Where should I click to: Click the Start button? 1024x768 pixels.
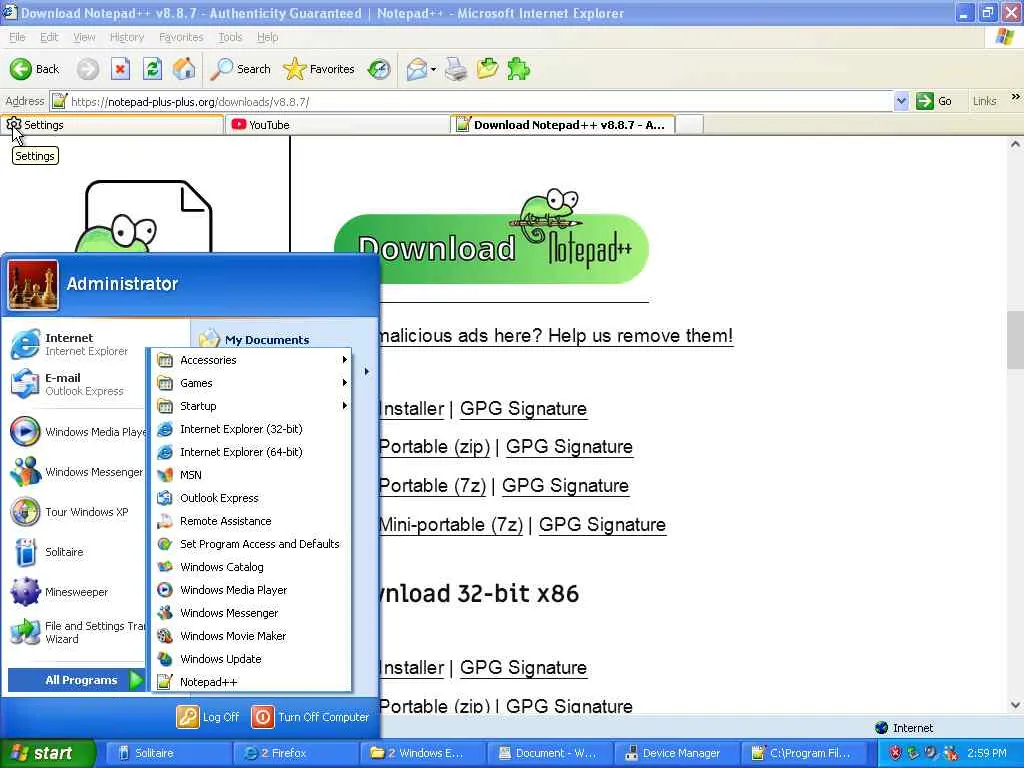coord(47,753)
